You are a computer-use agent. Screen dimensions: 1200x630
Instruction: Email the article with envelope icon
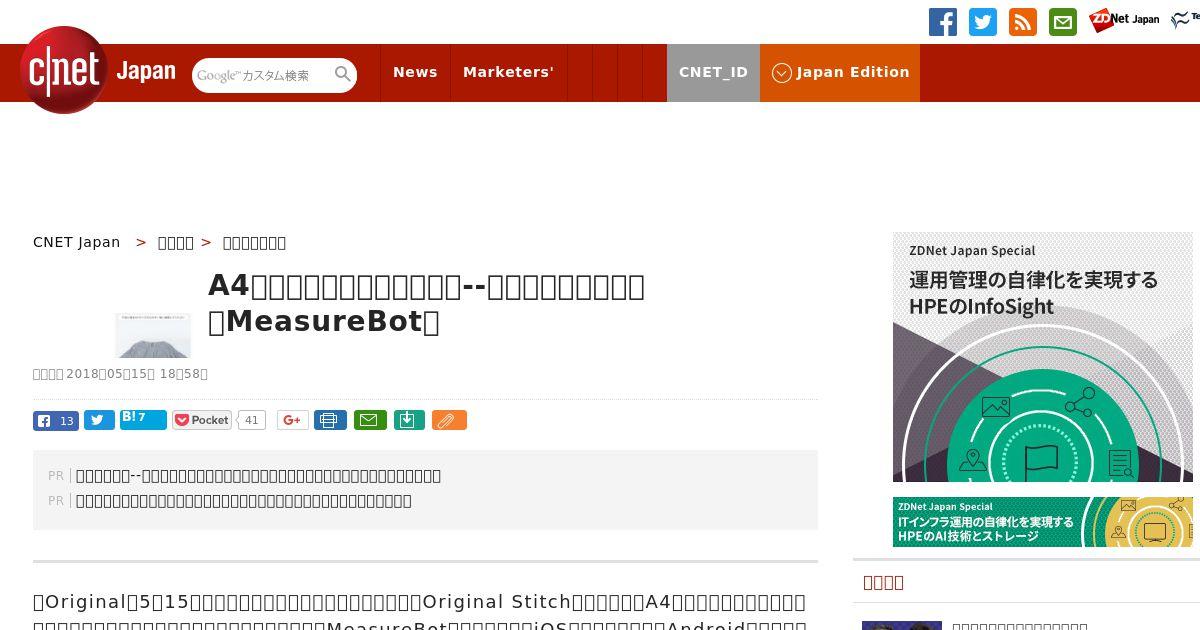pyautogui.click(x=368, y=420)
